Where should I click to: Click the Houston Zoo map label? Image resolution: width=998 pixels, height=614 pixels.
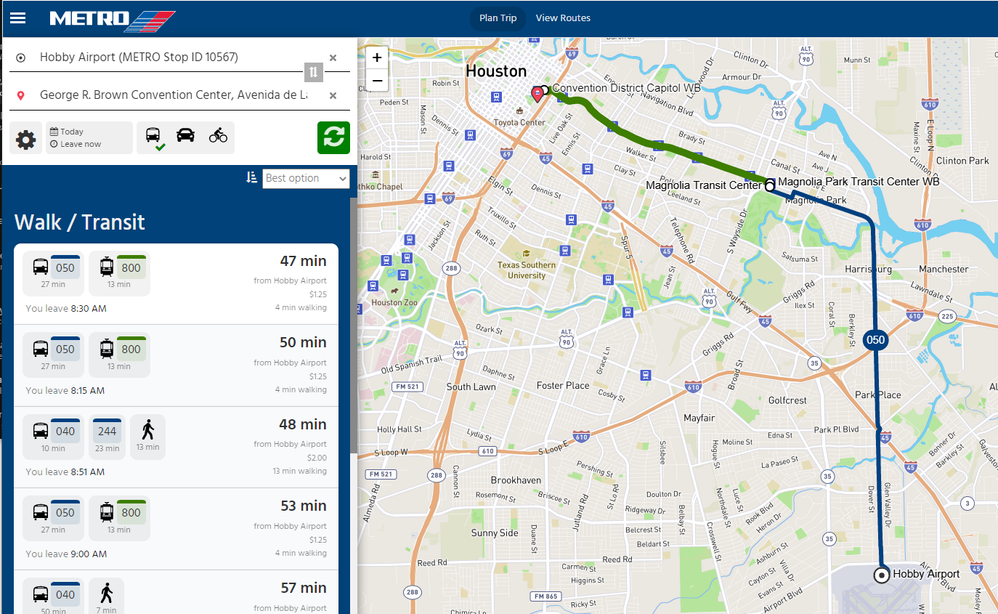(x=395, y=302)
